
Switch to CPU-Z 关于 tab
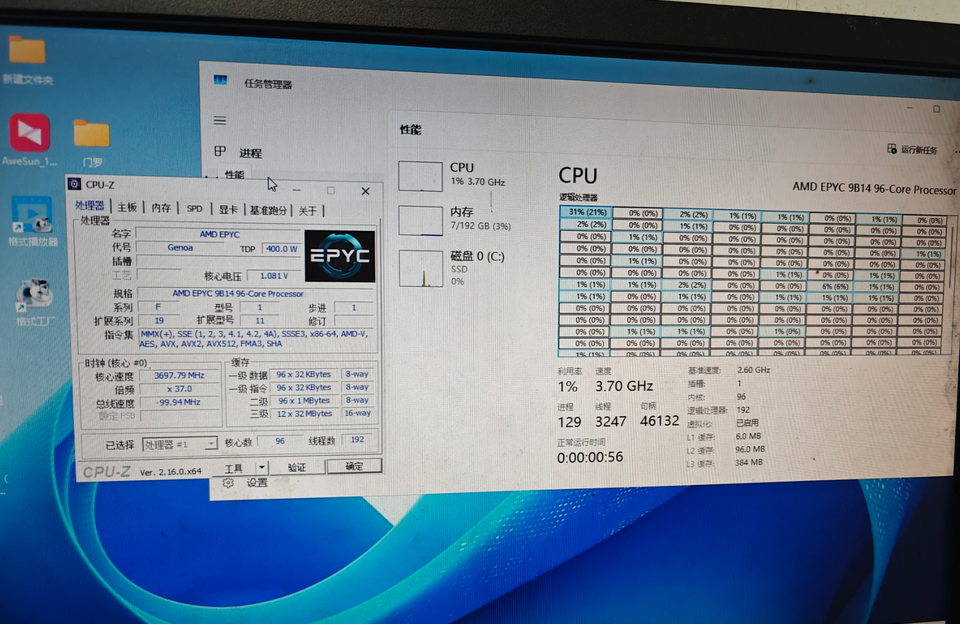coord(308,211)
